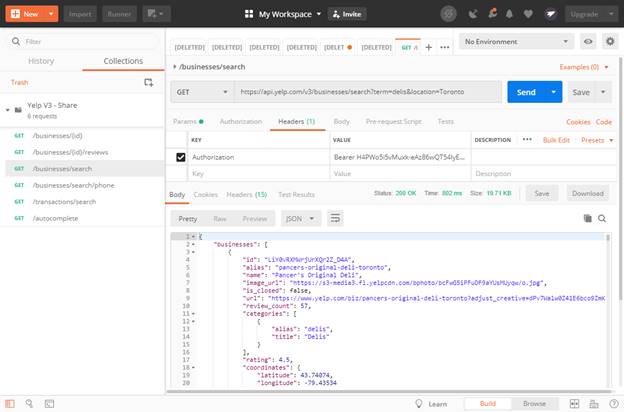Open the New button dropdown arrow
The image size is (624, 412).
pos(51,14)
